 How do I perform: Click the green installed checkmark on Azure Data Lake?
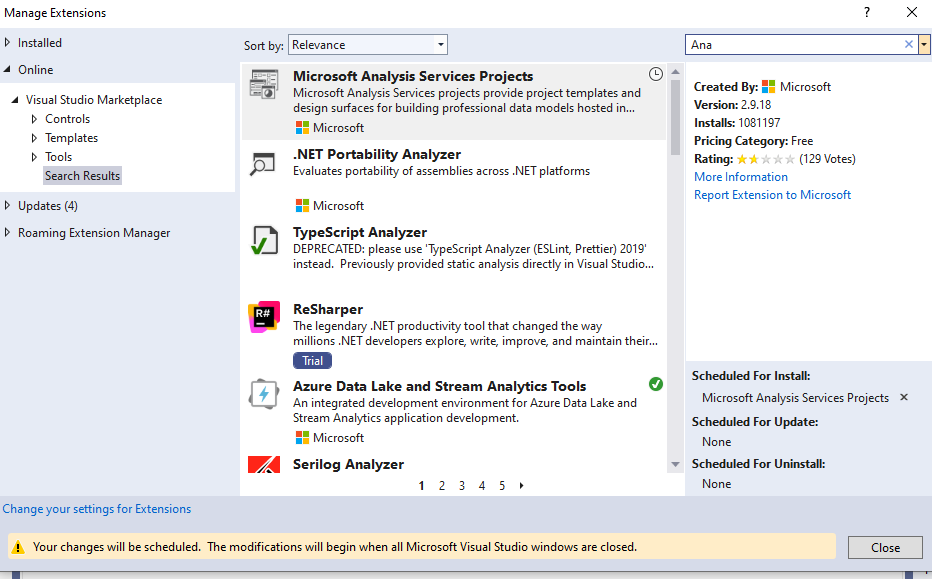coord(656,384)
